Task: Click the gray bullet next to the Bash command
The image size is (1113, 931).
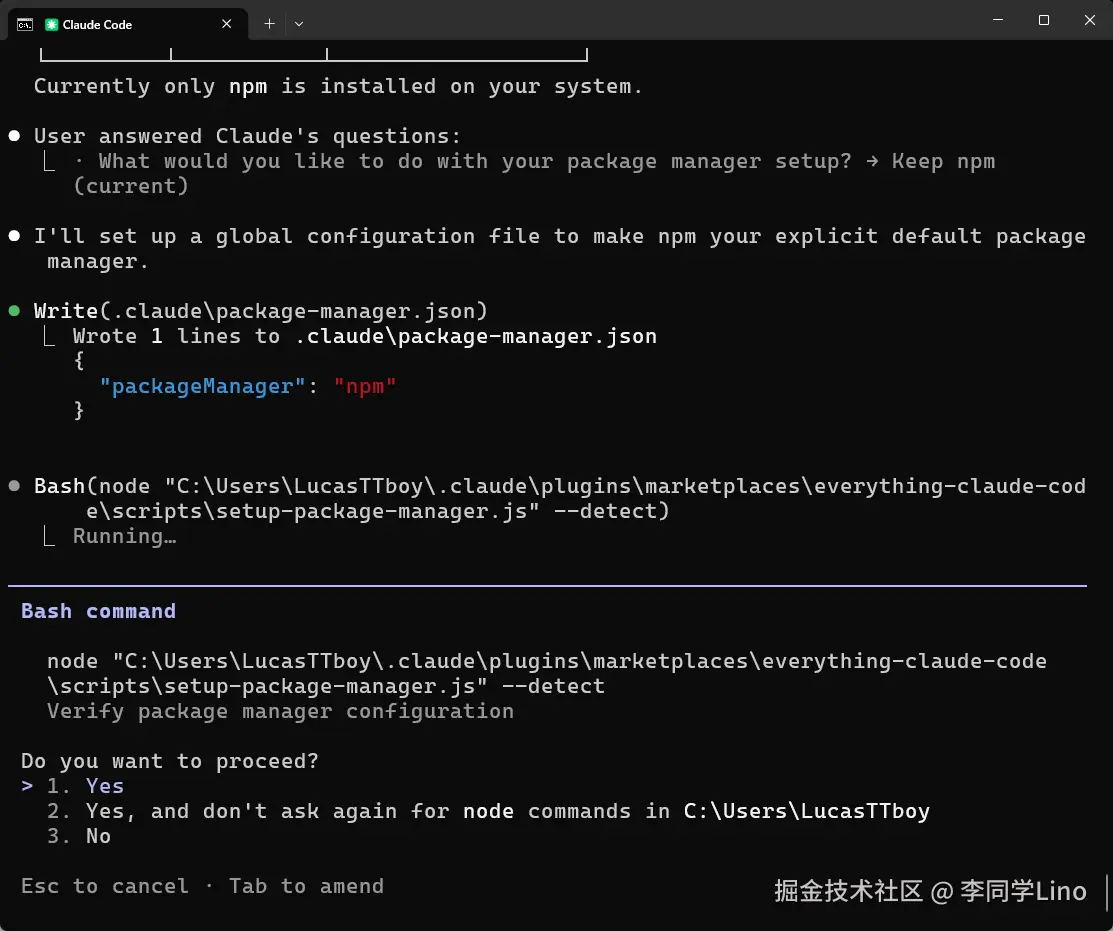Action: pos(14,486)
